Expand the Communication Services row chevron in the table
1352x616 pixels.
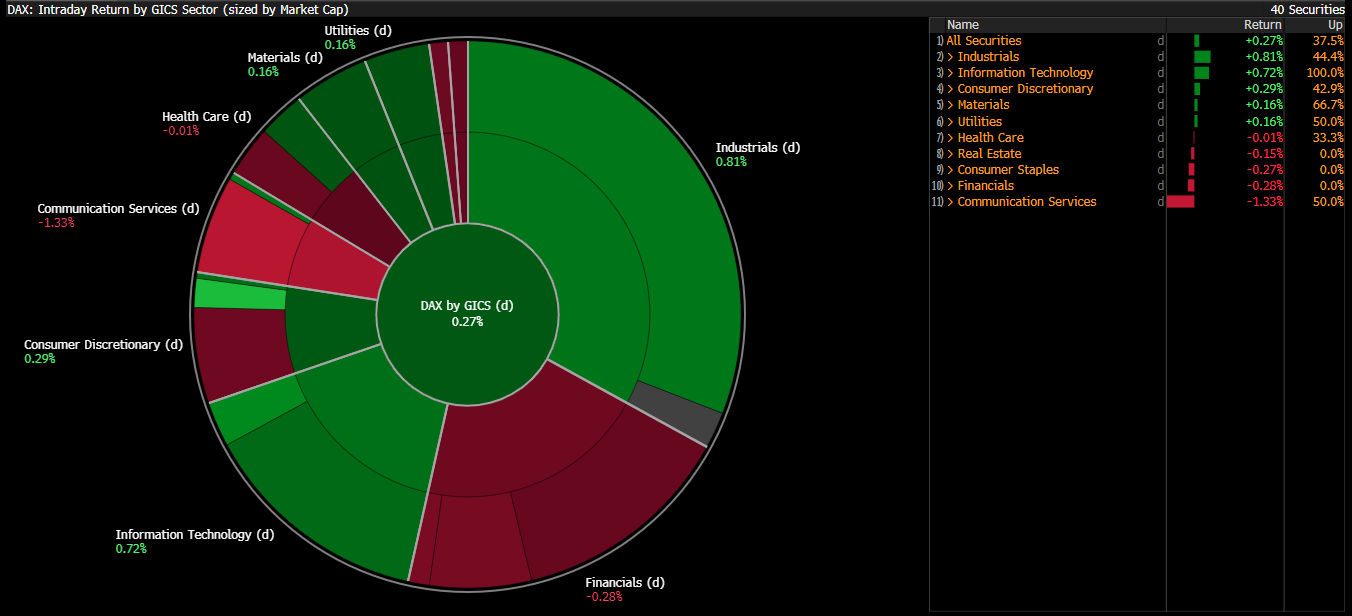(x=950, y=202)
